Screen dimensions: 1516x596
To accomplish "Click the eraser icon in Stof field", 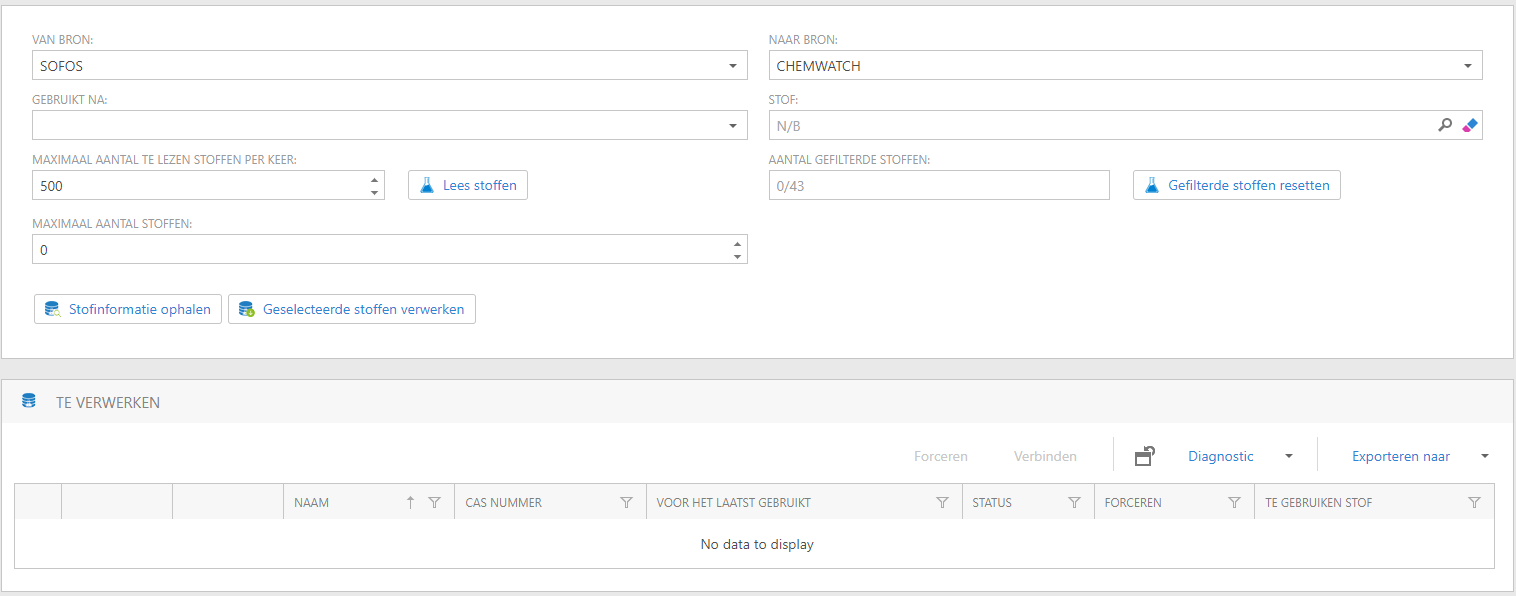I will pos(1468,126).
